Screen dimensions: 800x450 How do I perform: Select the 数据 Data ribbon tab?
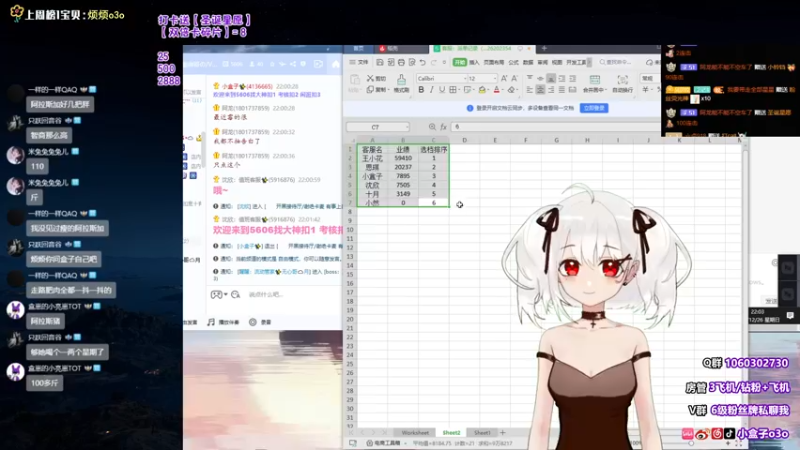tap(528, 62)
